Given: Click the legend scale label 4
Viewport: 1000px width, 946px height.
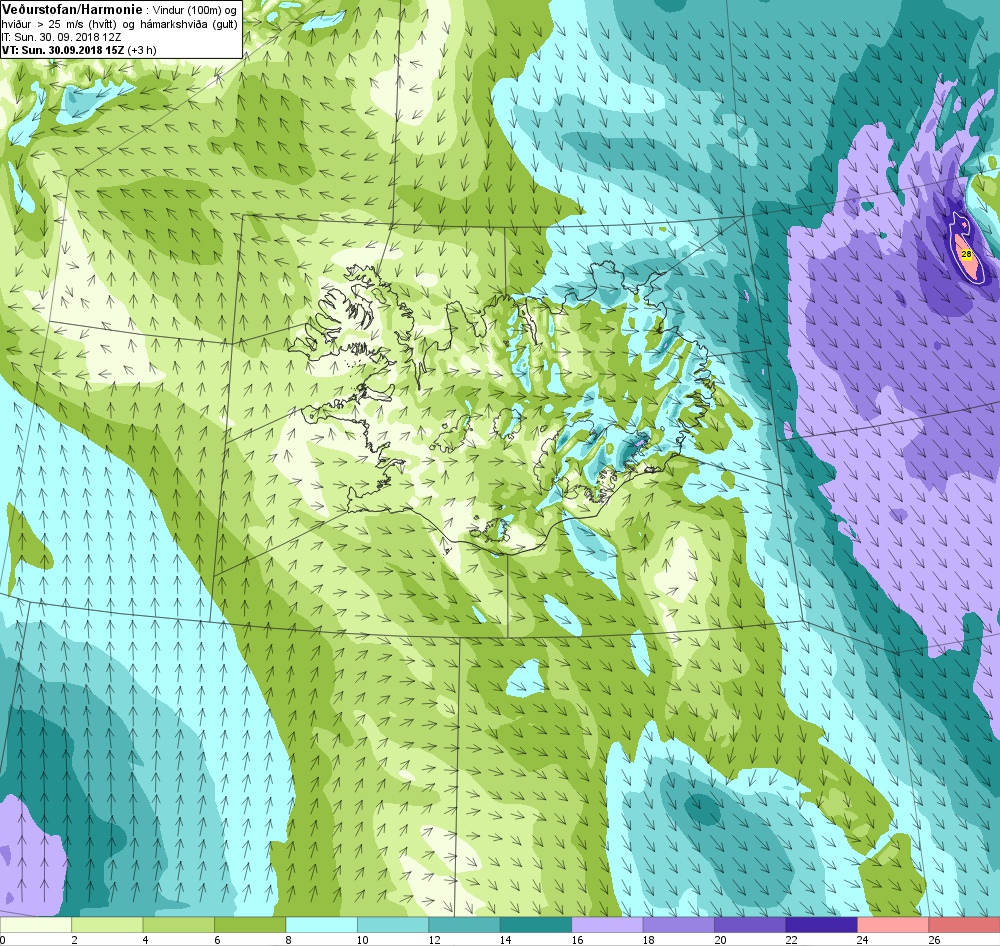Looking at the screenshot, I should (x=146, y=940).
